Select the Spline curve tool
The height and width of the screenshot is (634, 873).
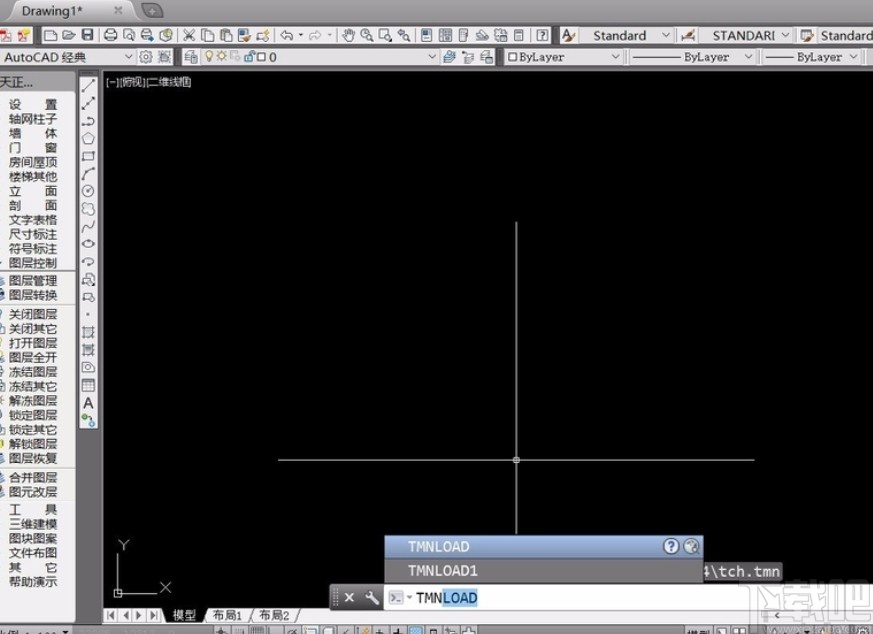coord(88,226)
